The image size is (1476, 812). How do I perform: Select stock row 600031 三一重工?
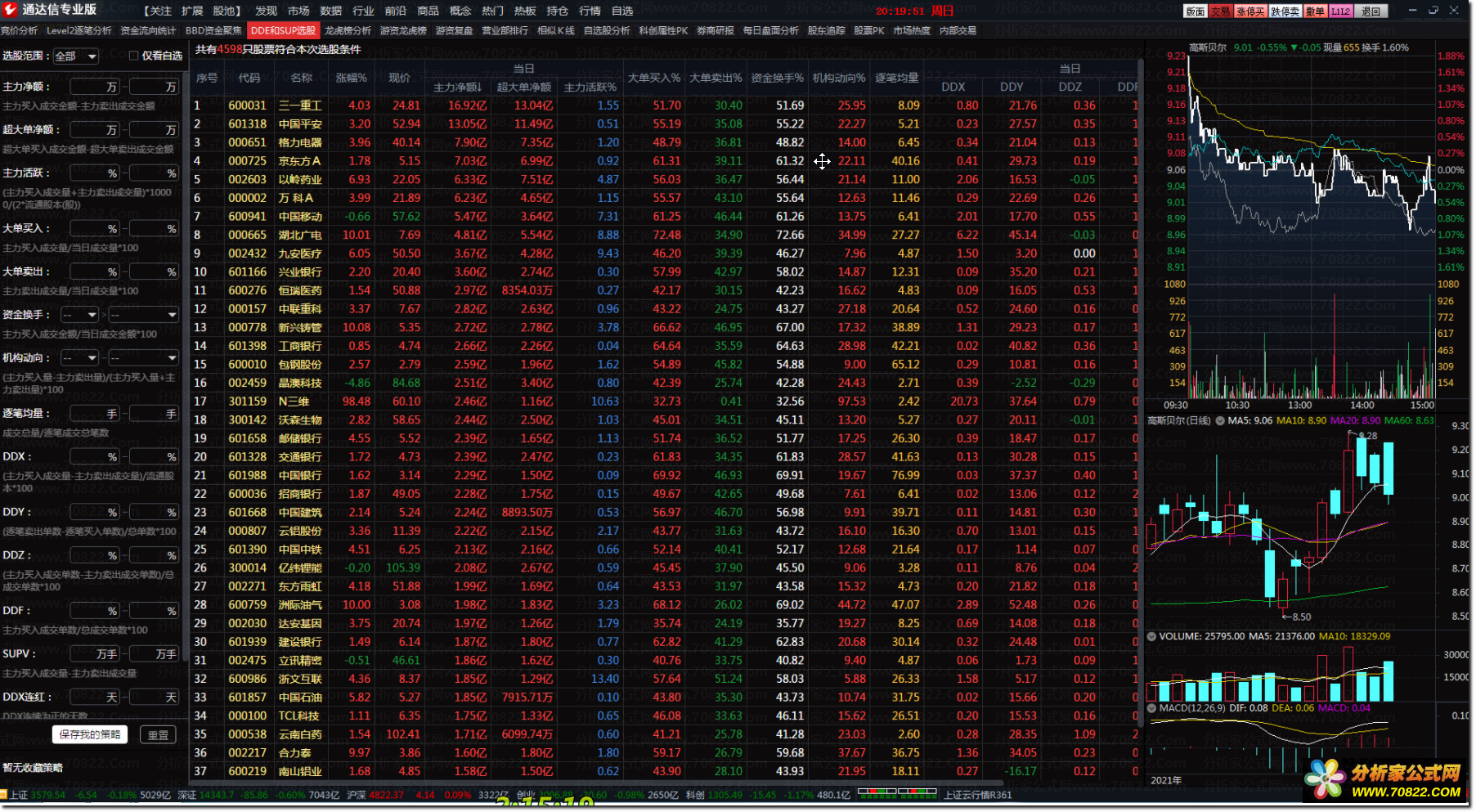pos(664,105)
